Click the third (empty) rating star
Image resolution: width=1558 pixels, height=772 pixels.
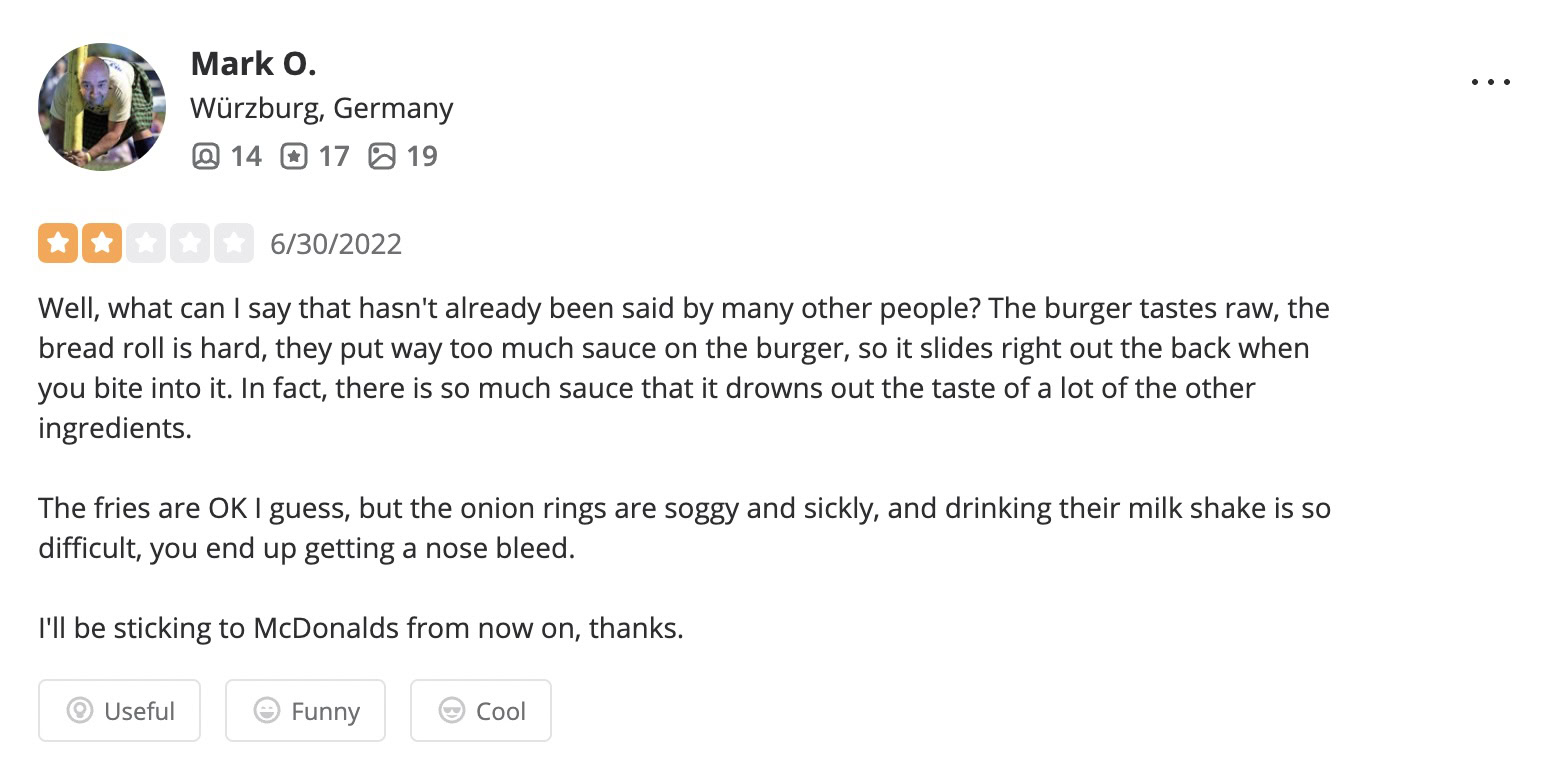pos(145,243)
